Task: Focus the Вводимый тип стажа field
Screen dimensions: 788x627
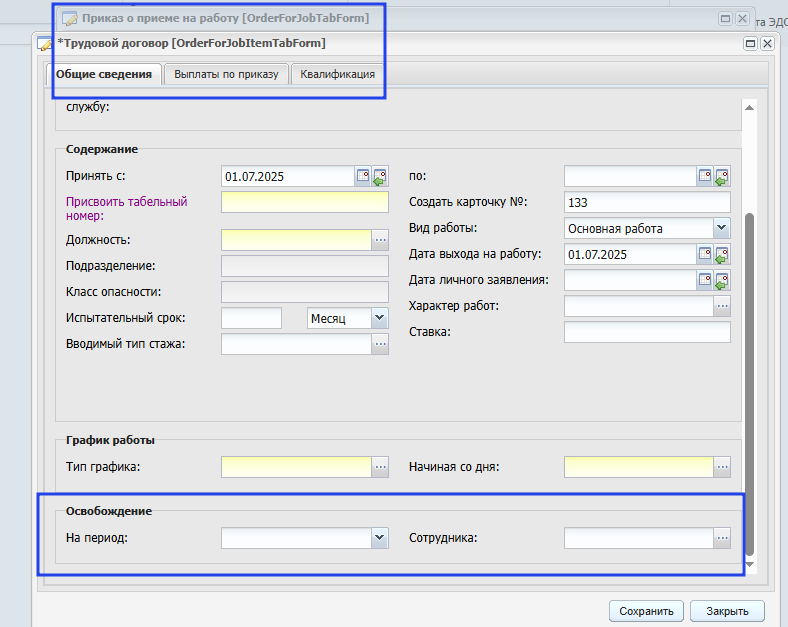Action: [x=297, y=344]
